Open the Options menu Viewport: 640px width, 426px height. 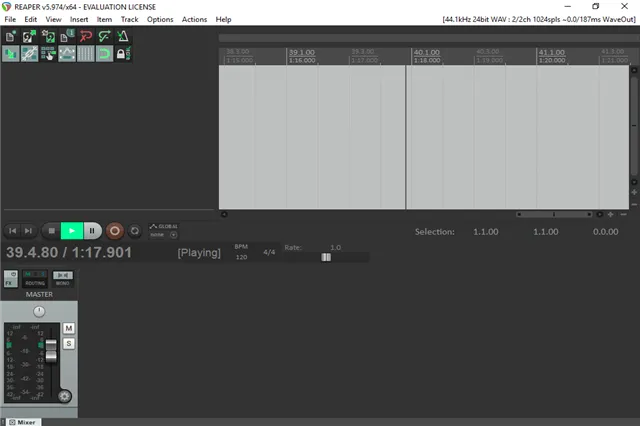click(x=160, y=19)
